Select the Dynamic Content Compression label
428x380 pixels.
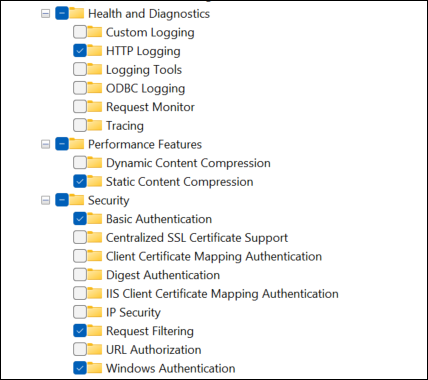click(x=188, y=163)
